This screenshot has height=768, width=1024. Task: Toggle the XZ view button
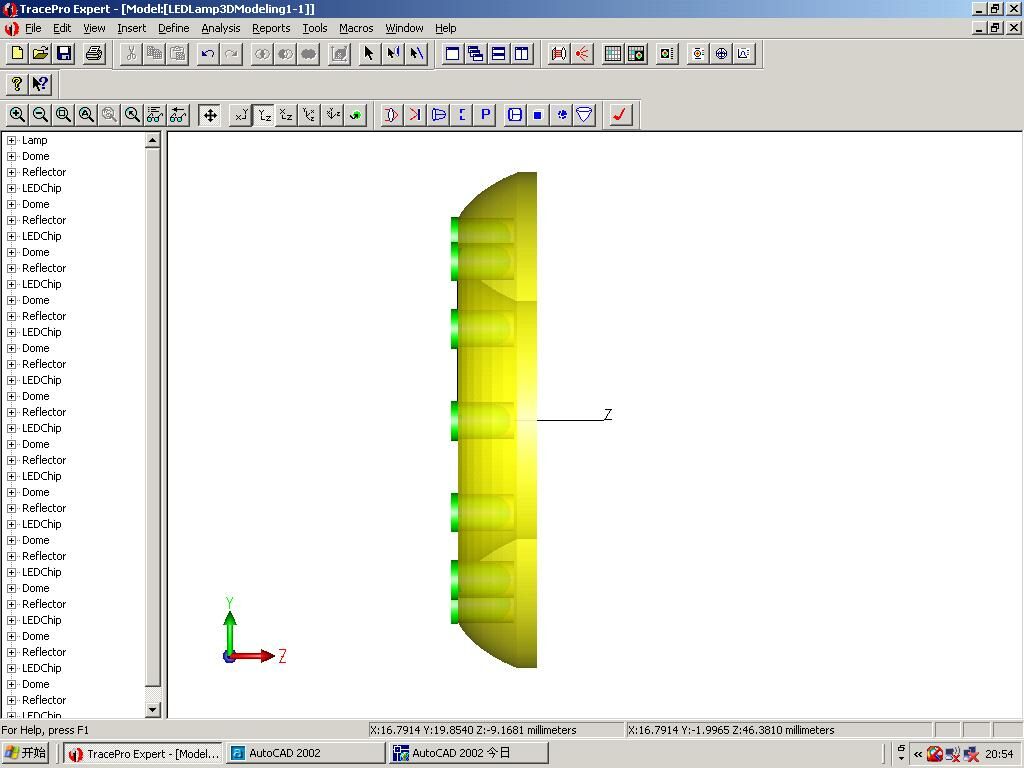tap(287, 115)
